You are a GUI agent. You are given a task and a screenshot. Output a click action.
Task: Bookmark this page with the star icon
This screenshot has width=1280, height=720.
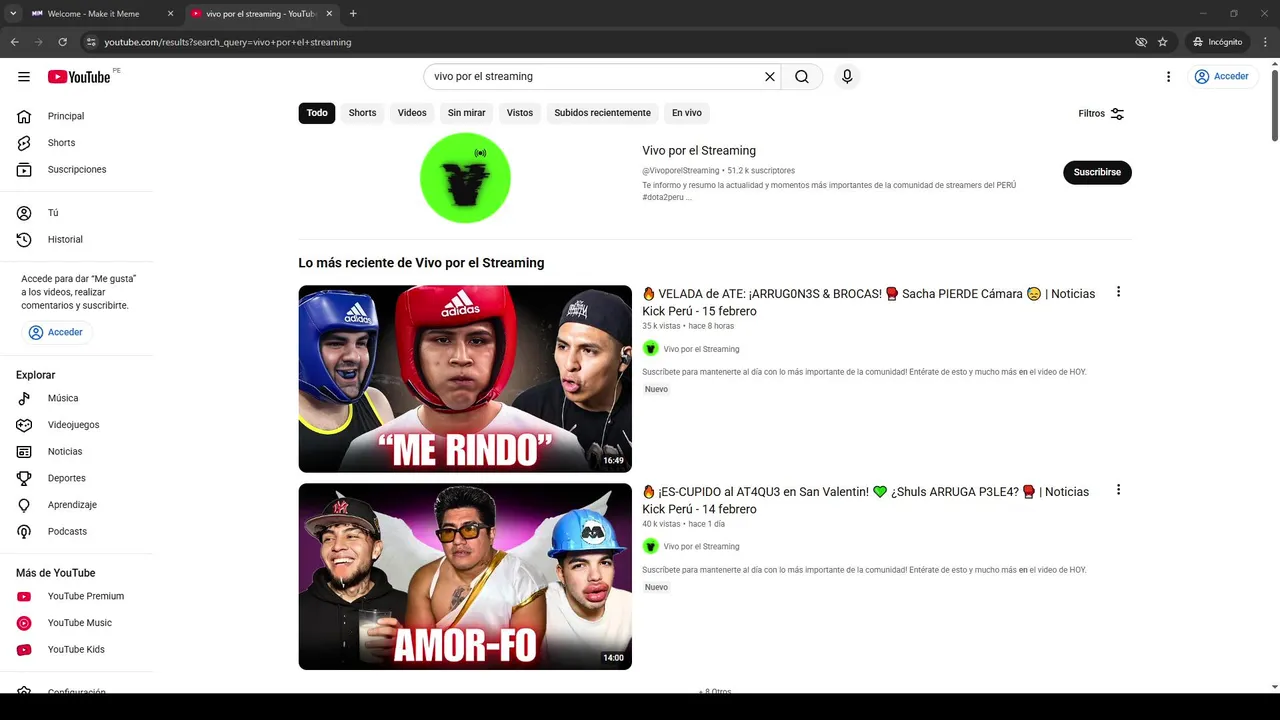coord(1162,42)
